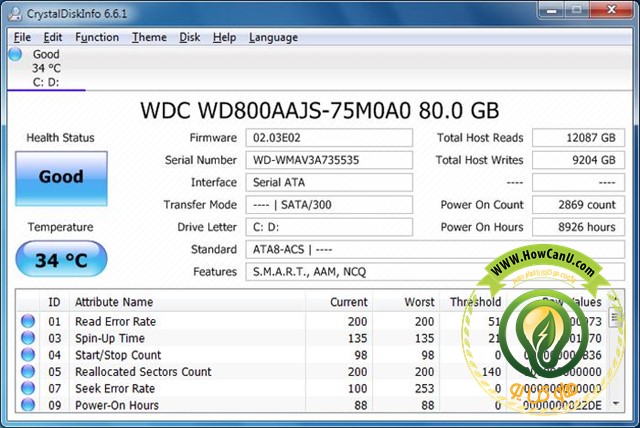Click status orb for Reallocated Sectors Count
640x428 pixels.
click(28, 371)
